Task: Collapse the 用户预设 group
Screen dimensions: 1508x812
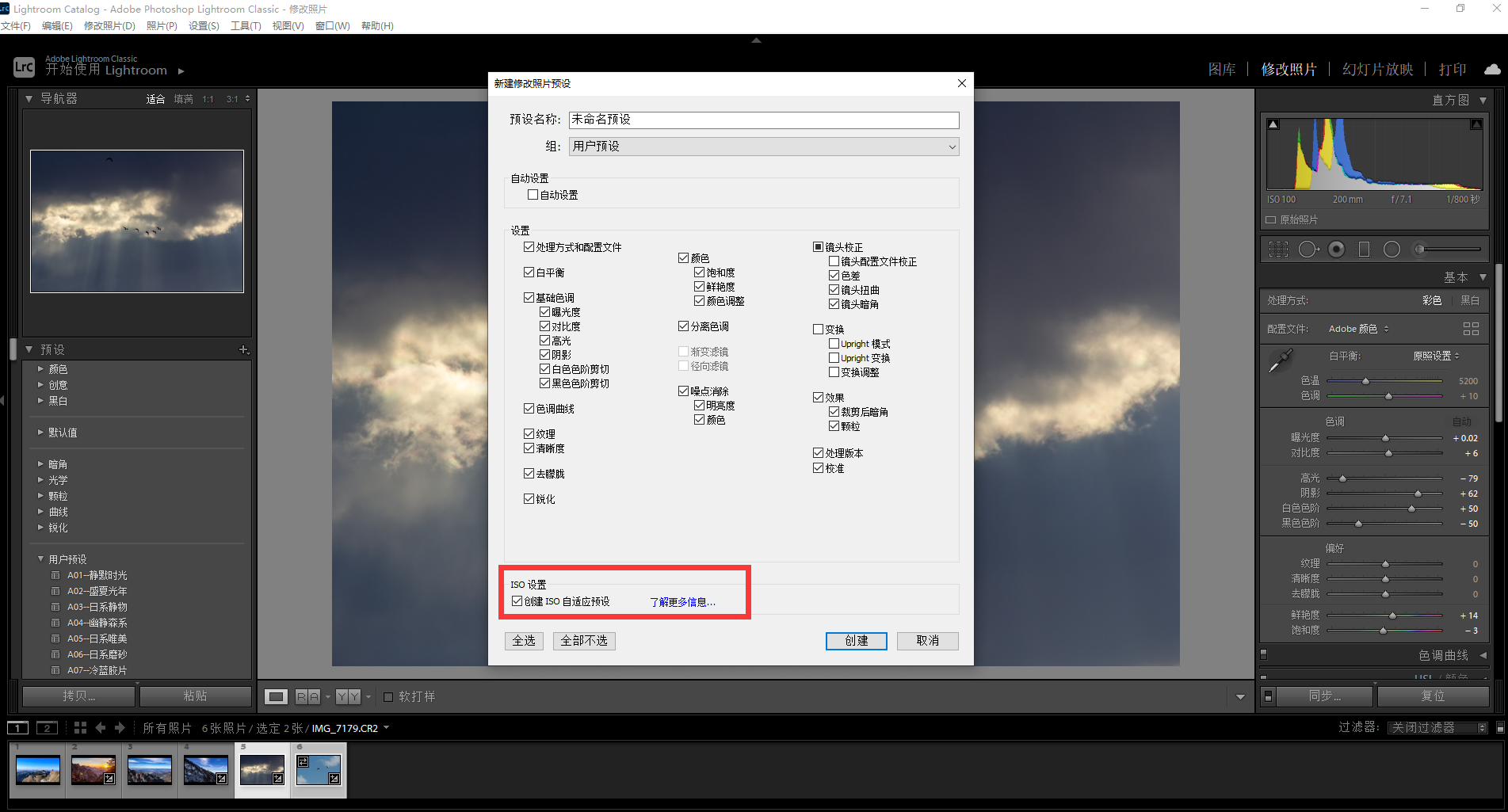Action: pyautogui.click(x=40, y=559)
